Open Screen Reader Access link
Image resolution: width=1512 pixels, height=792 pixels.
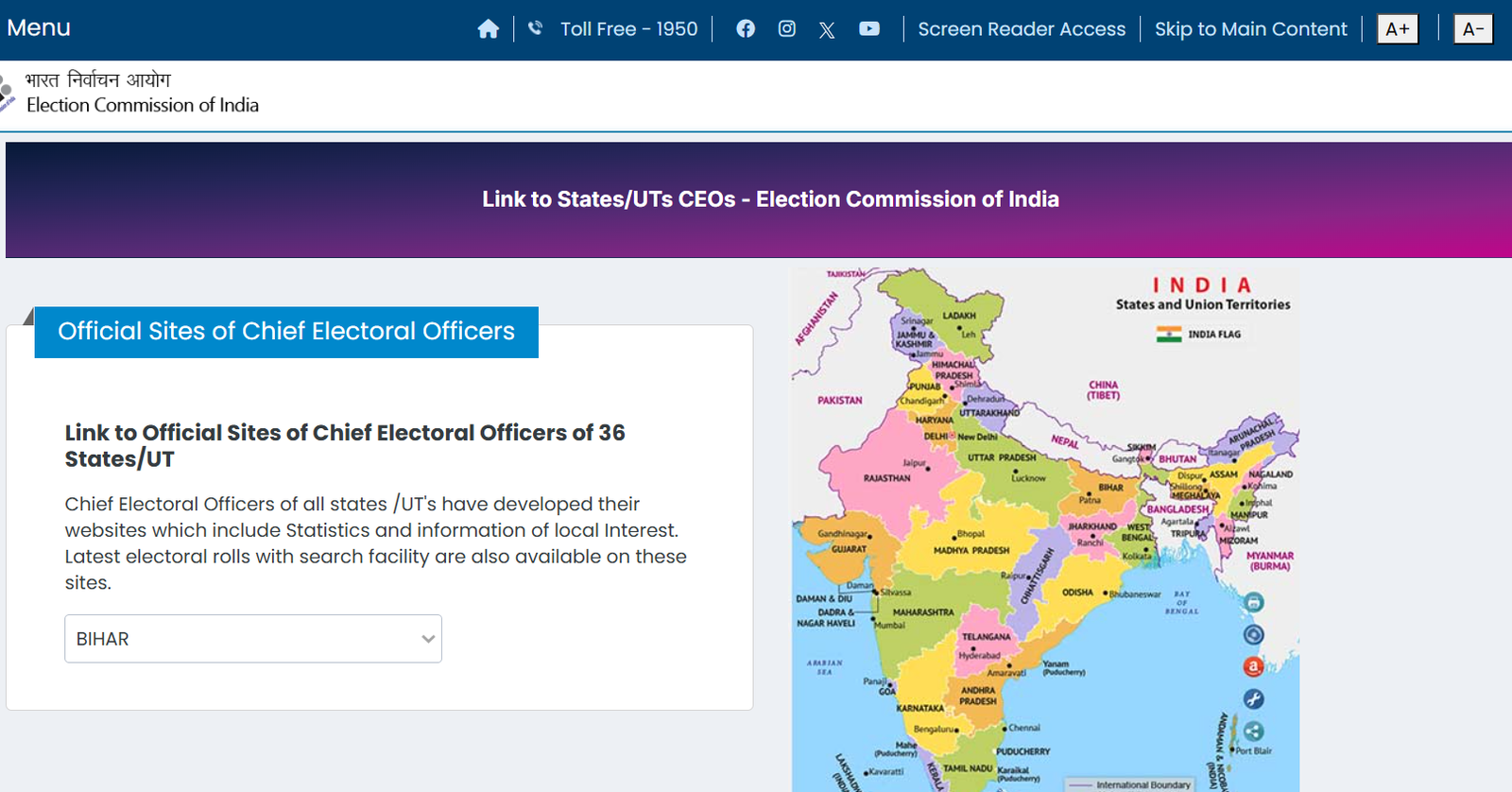[x=1022, y=29]
